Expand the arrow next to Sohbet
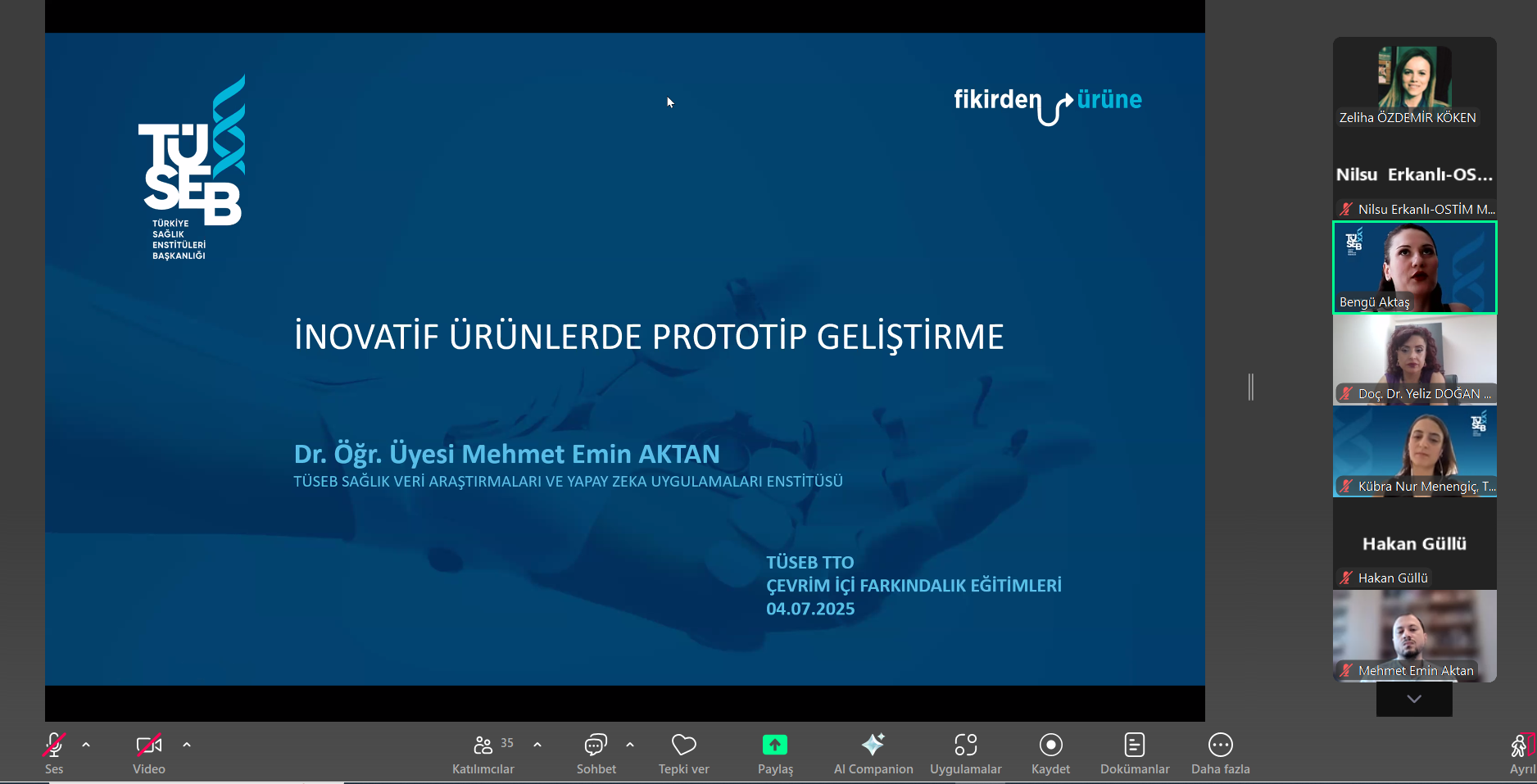The width and height of the screenshot is (1537, 784). 630,745
